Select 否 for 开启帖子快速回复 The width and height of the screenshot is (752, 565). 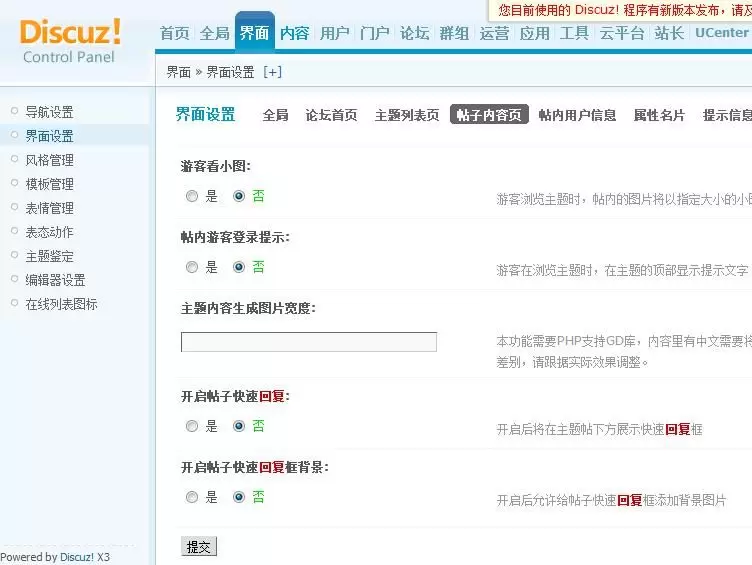(x=239, y=426)
